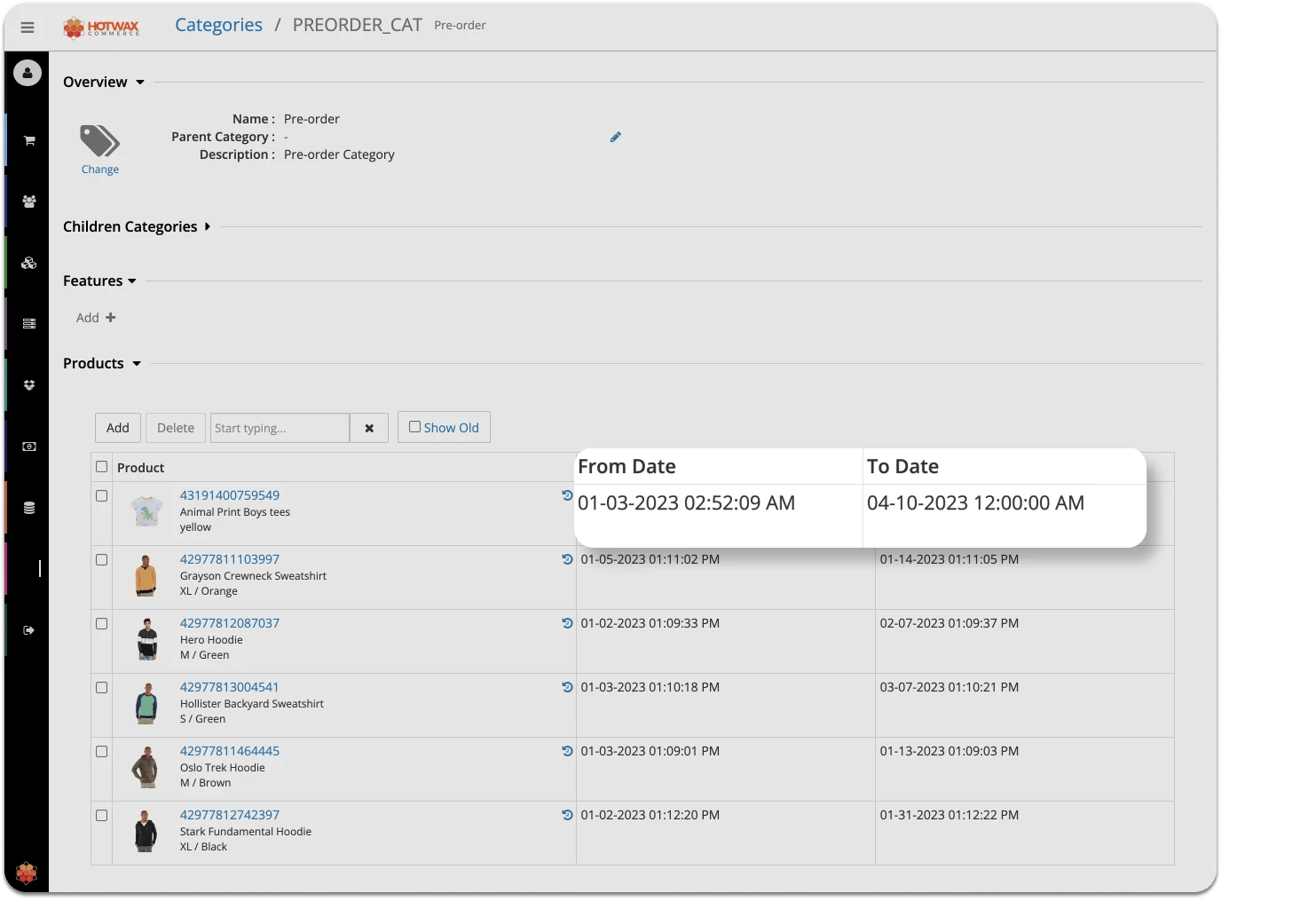Open product link 43191400759549

tap(230, 495)
